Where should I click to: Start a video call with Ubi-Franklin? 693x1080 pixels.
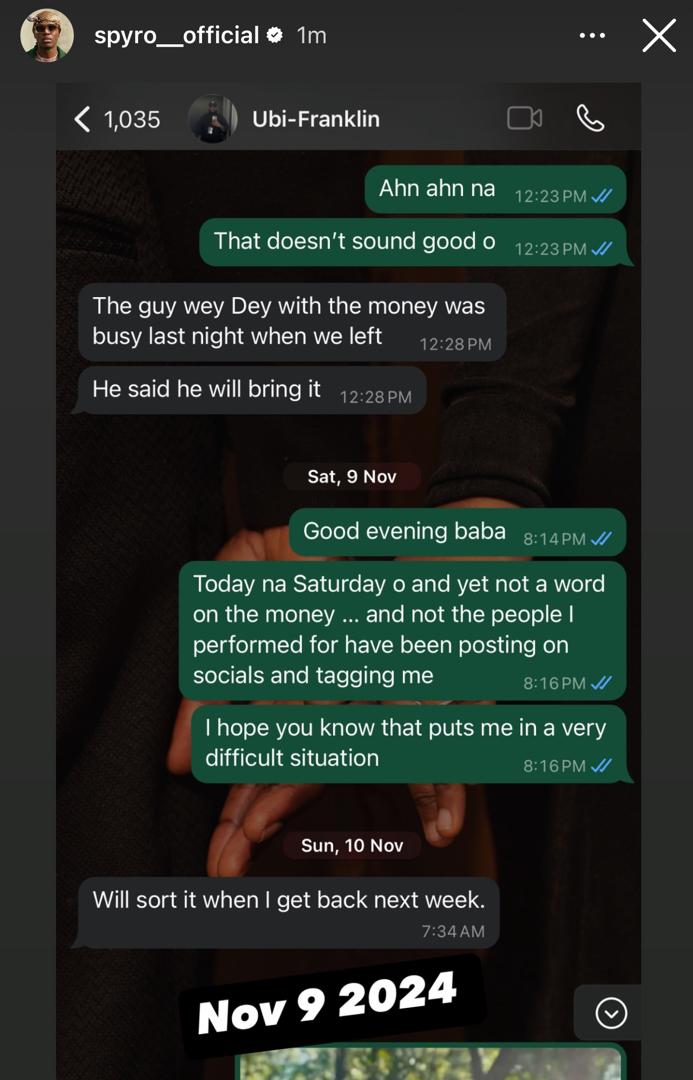(524, 118)
